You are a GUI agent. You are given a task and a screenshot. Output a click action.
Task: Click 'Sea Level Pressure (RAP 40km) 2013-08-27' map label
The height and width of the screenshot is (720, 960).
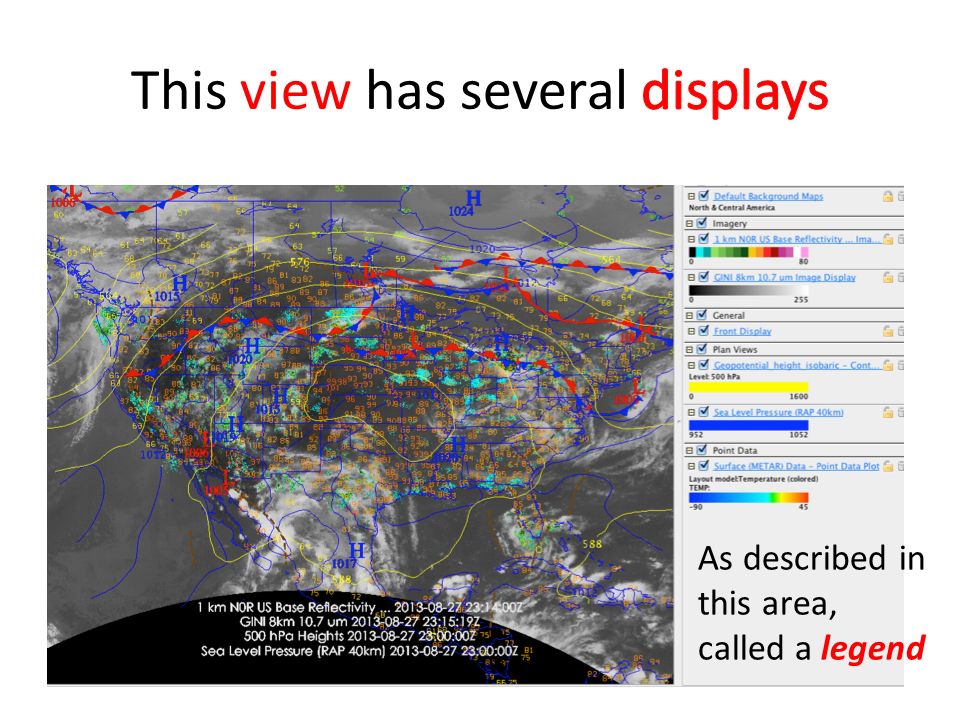pyautogui.click(x=359, y=651)
